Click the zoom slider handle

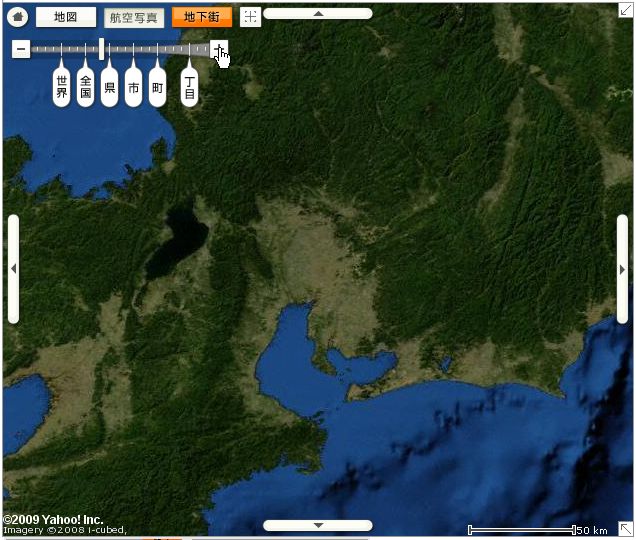point(101,48)
